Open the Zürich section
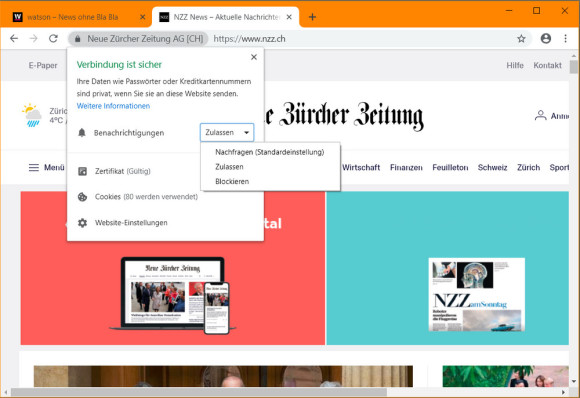580x398 pixels. coord(528,168)
